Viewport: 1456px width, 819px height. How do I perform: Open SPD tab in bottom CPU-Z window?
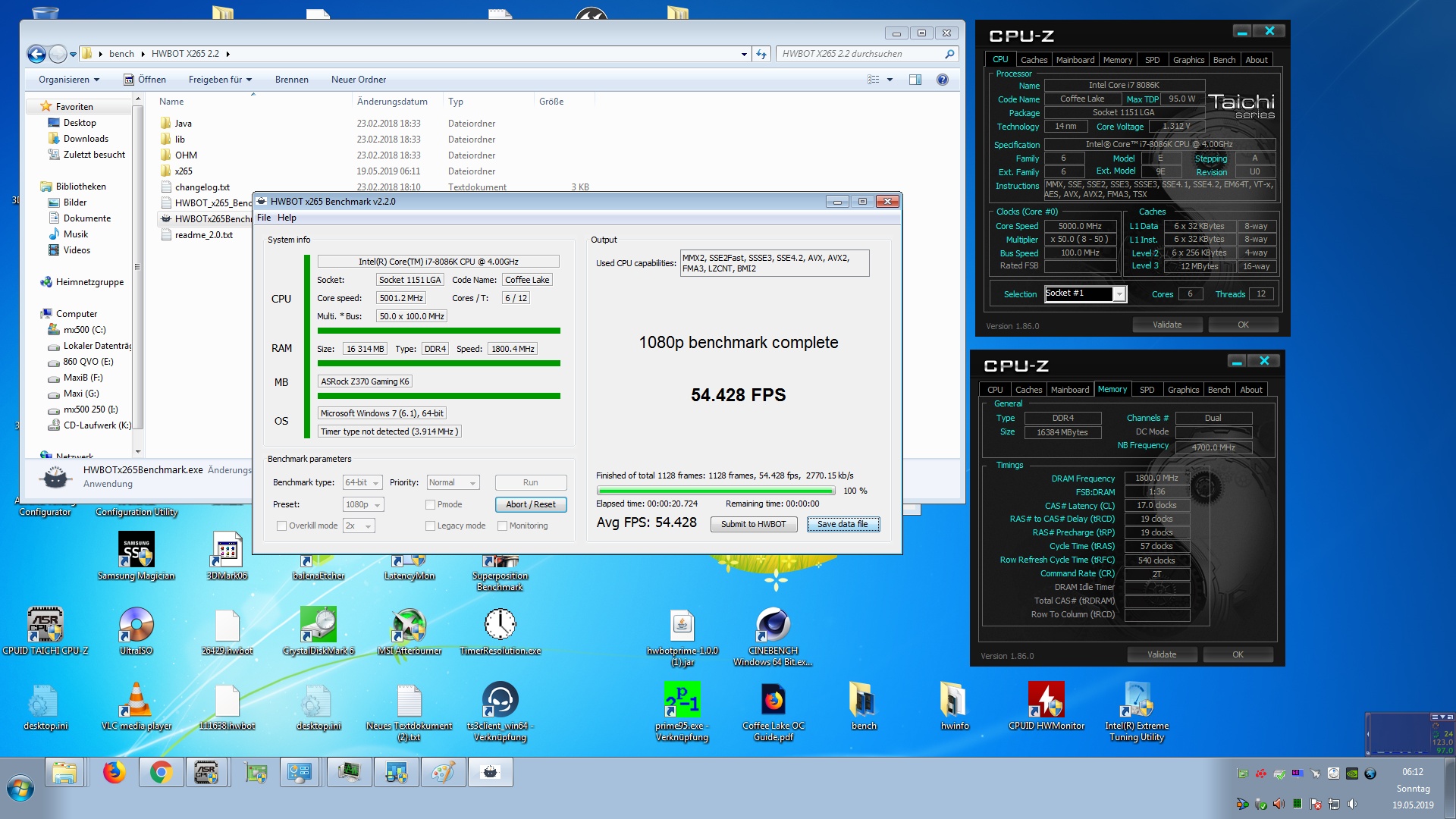point(1147,390)
